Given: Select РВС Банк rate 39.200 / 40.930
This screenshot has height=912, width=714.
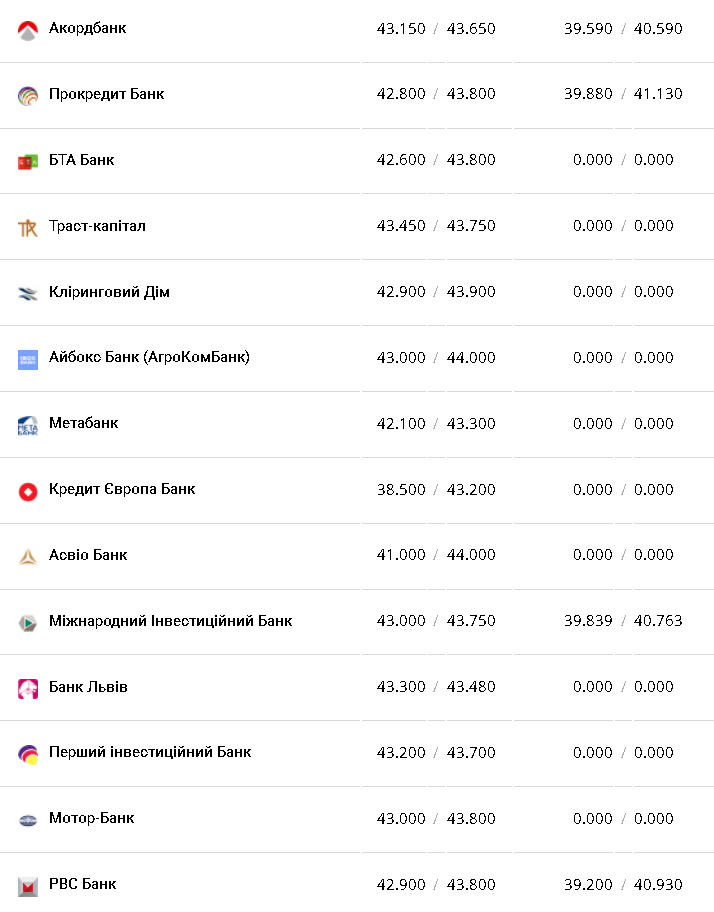Looking at the screenshot, I should coord(623,885).
